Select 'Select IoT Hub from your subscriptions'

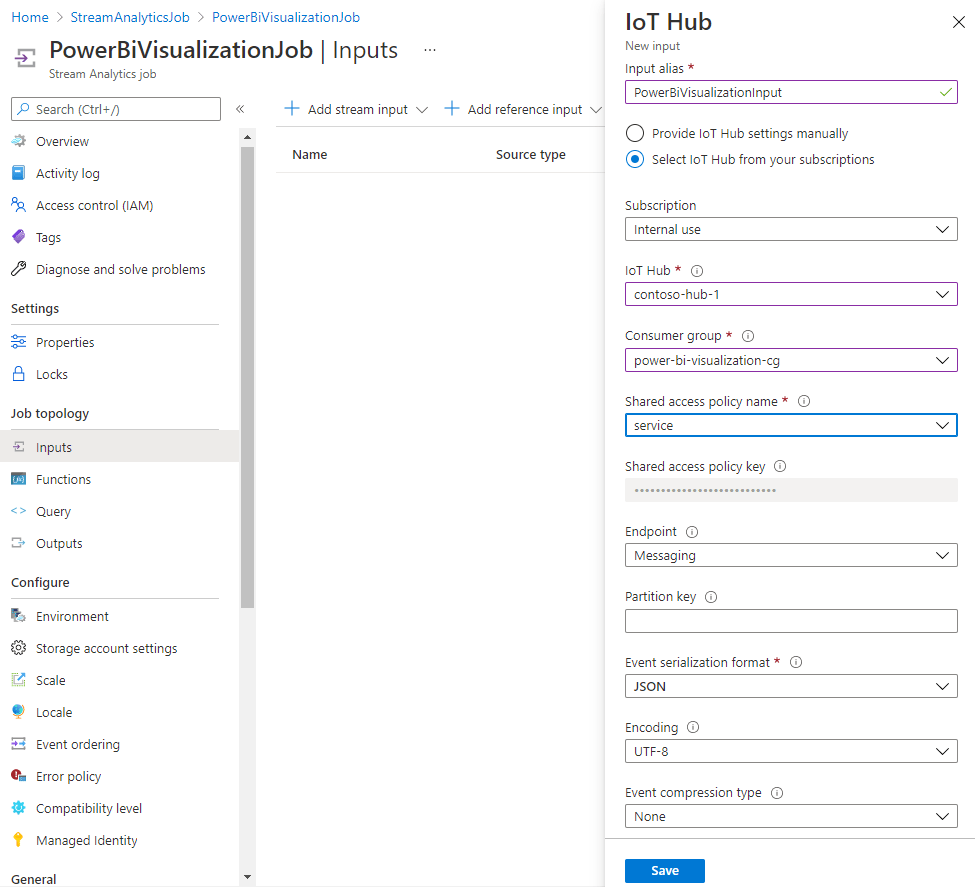click(635, 158)
